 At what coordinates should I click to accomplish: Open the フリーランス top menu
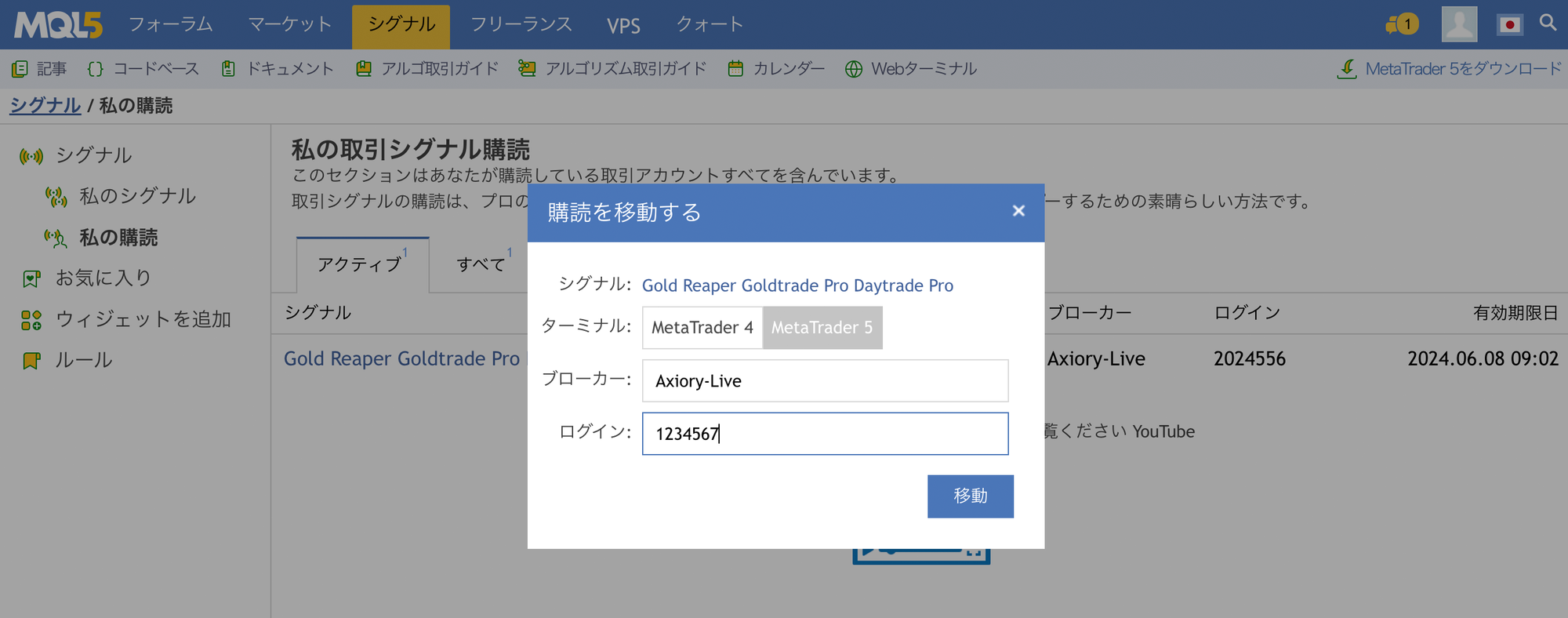(521, 24)
